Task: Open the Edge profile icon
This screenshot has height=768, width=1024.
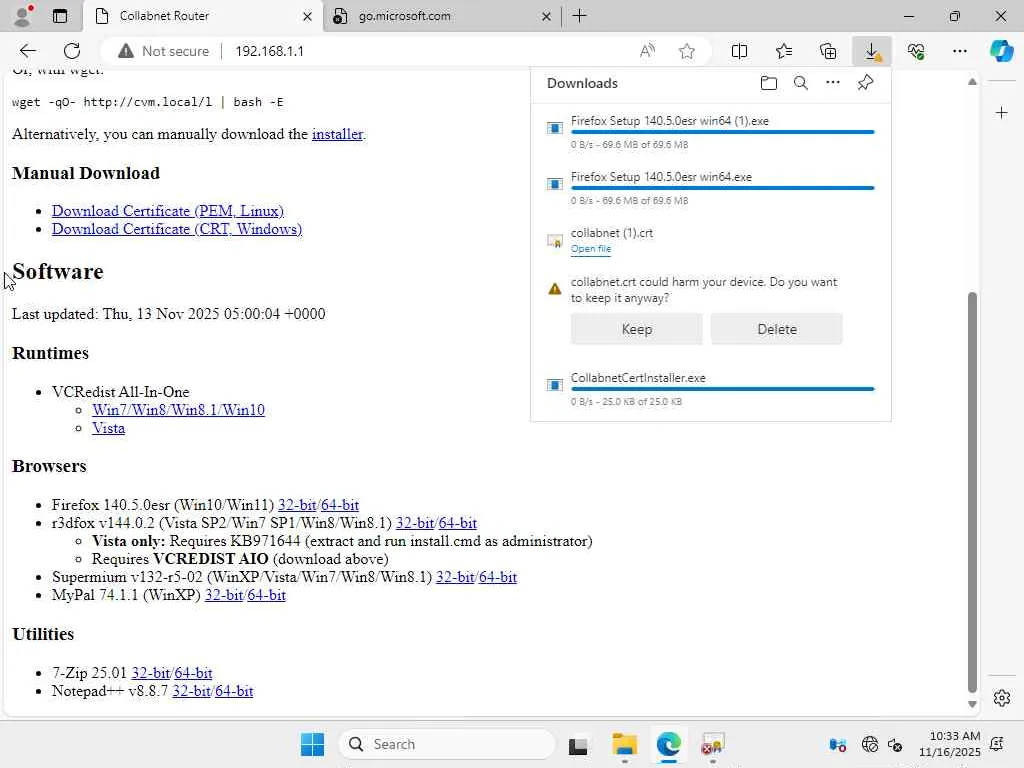Action: click(23, 16)
